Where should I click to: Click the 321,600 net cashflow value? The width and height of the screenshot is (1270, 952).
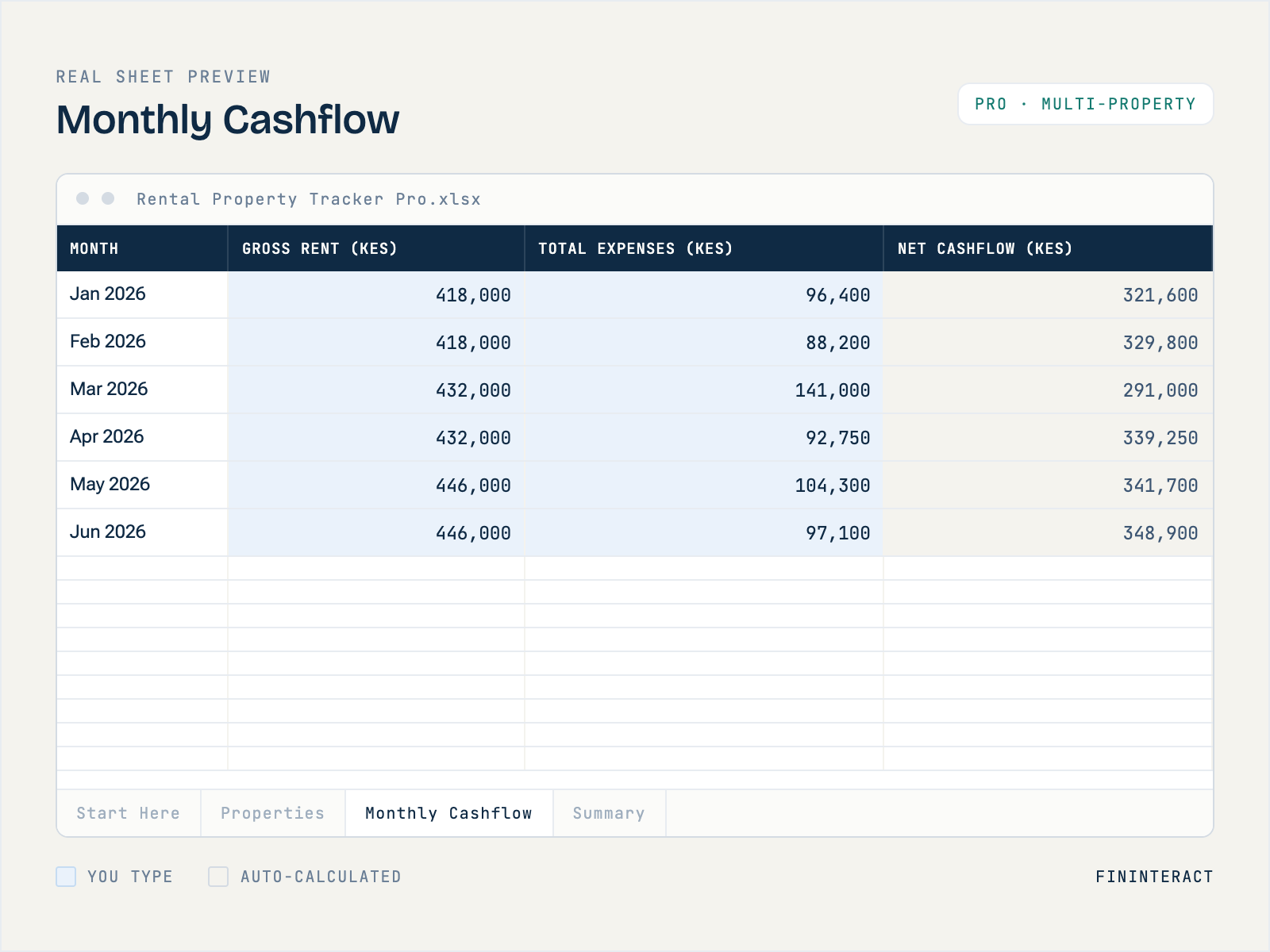pyautogui.click(x=1160, y=295)
